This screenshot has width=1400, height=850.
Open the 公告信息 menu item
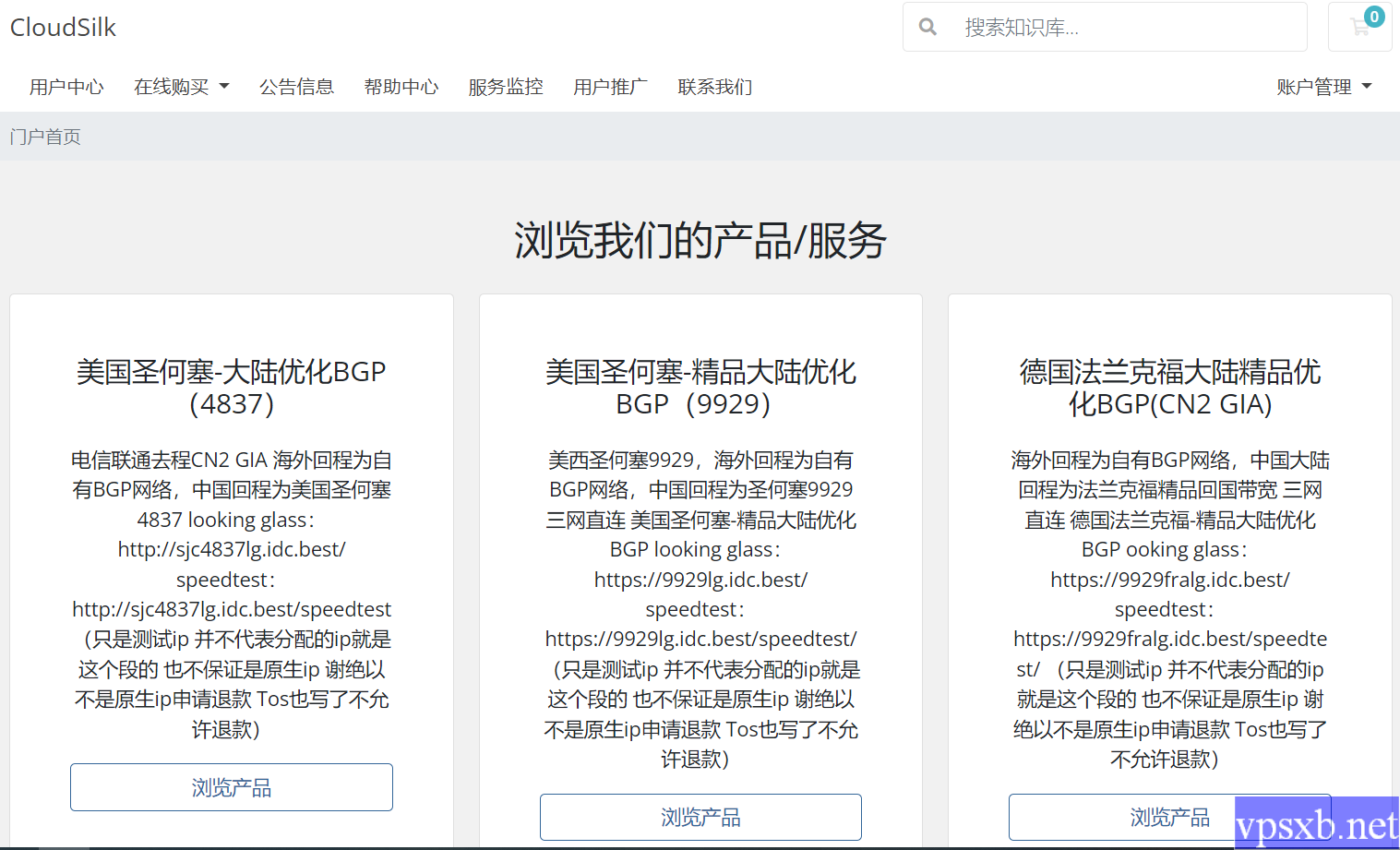click(x=296, y=87)
